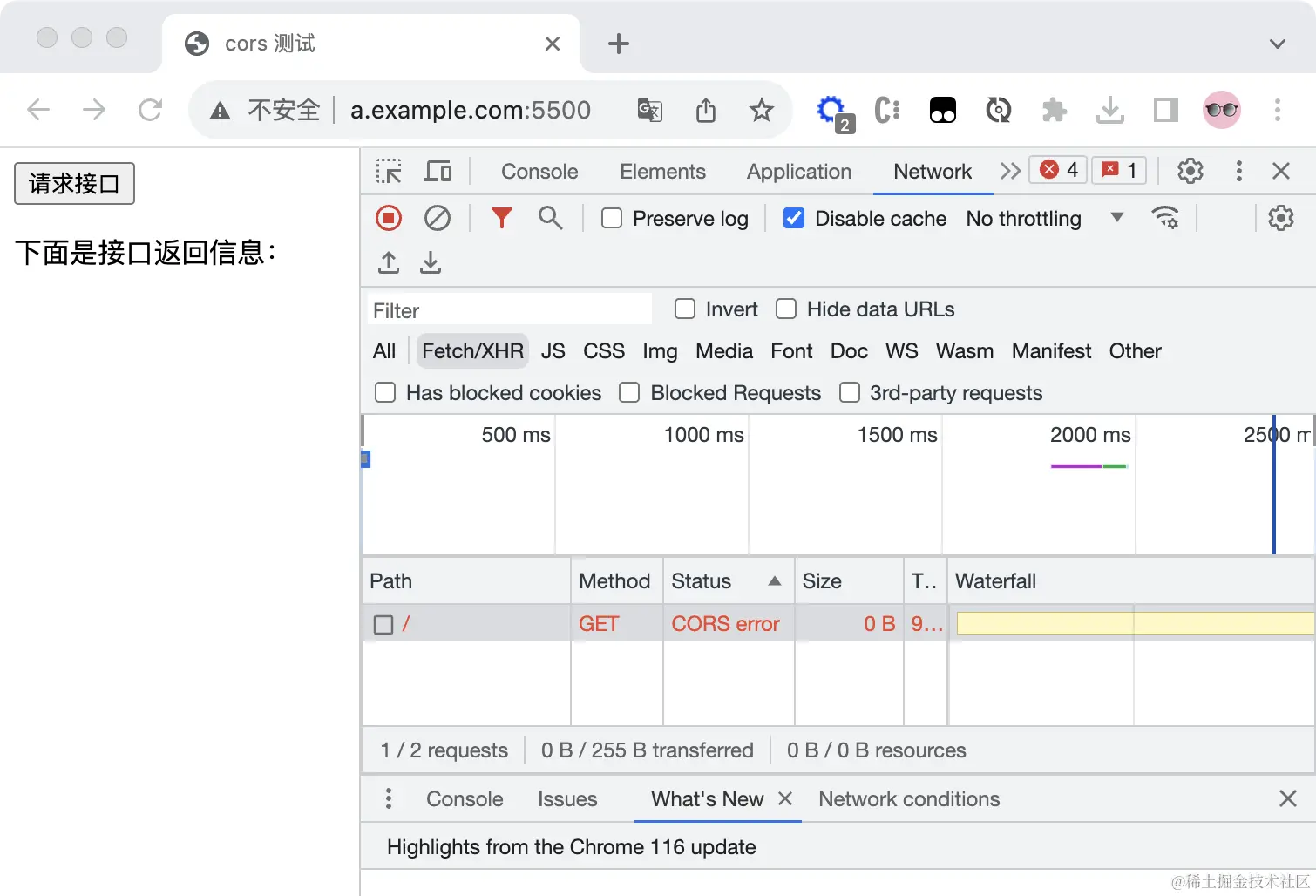Open the Extensions puzzle icon
The height and width of the screenshot is (896, 1316).
point(1055,110)
